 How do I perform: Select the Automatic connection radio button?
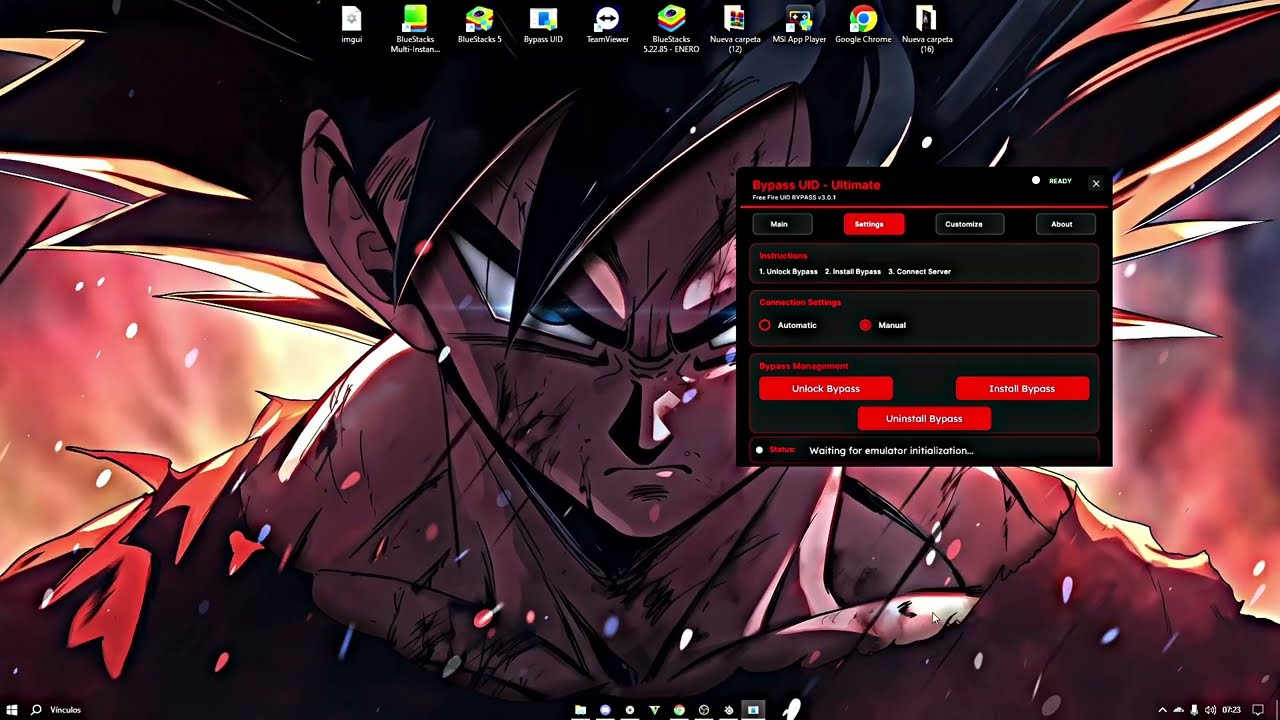coord(765,325)
